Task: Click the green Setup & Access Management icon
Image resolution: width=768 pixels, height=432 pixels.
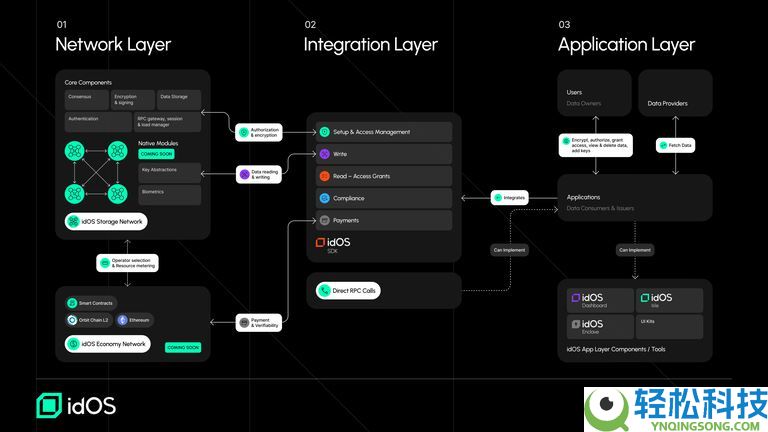Action: tap(324, 132)
